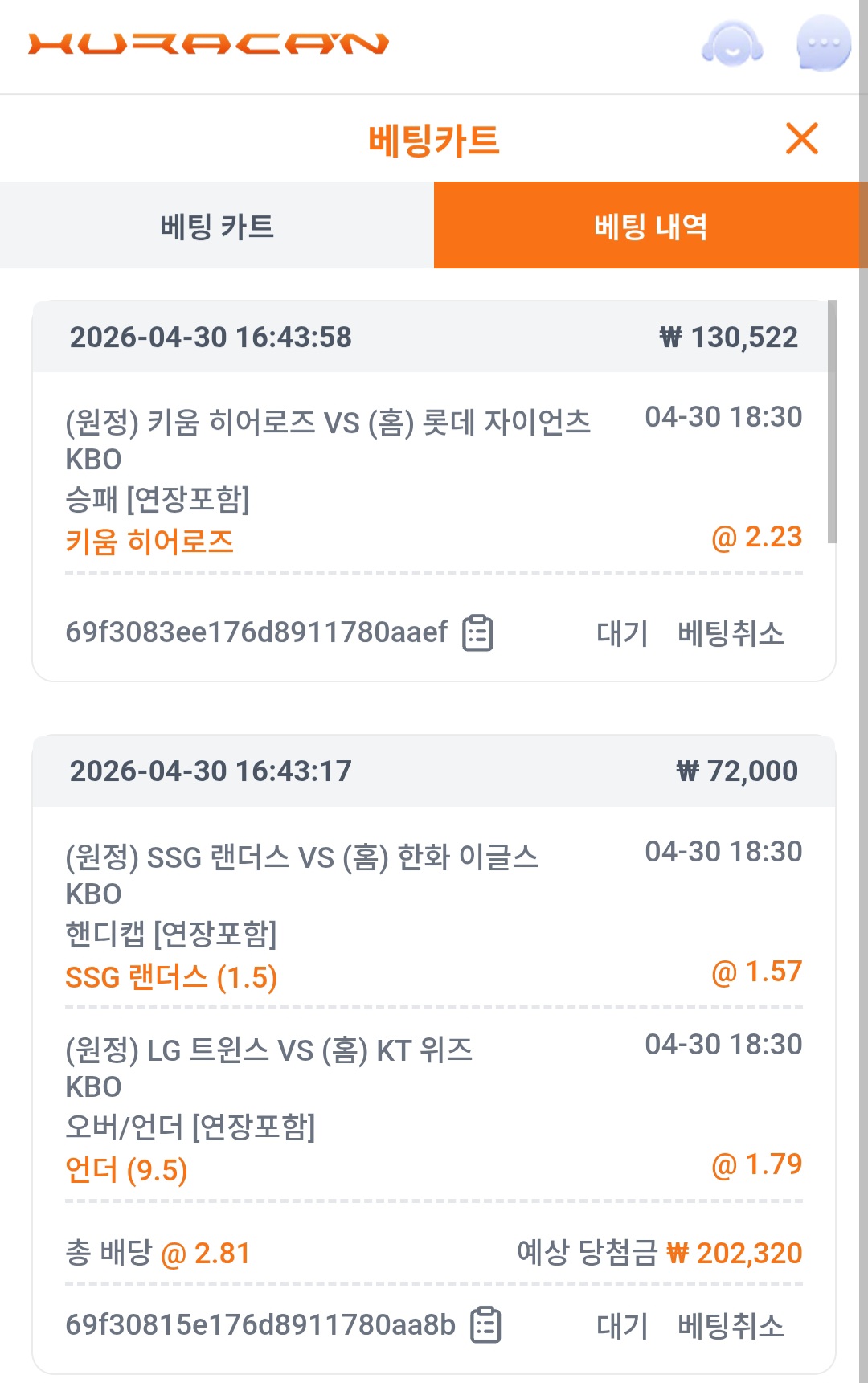
Task: Cancel the 키움 히어로즈 bet with 베팅취소
Action: click(x=730, y=633)
